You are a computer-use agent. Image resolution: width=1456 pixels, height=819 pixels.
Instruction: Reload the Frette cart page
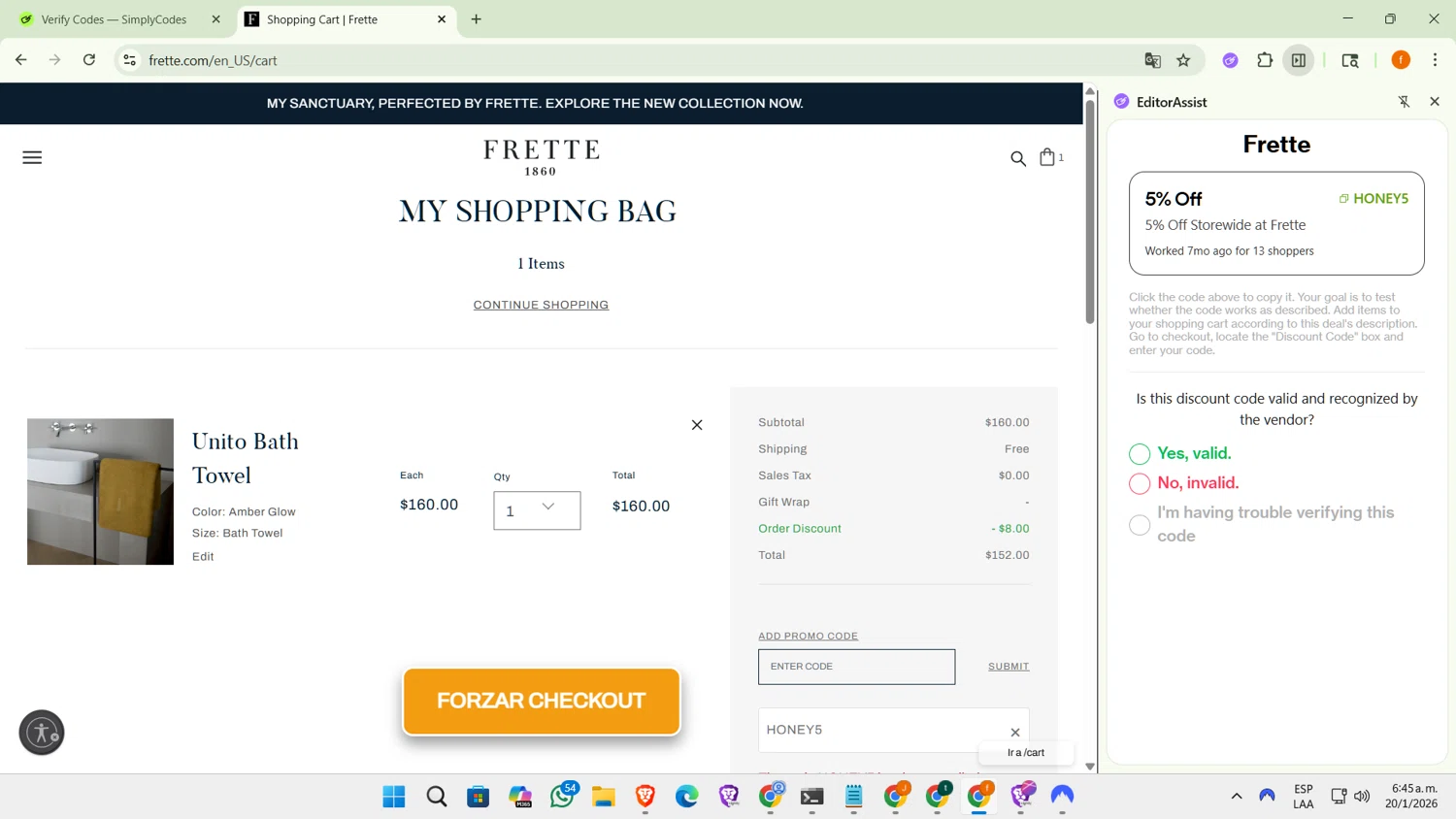coord(89,60)
